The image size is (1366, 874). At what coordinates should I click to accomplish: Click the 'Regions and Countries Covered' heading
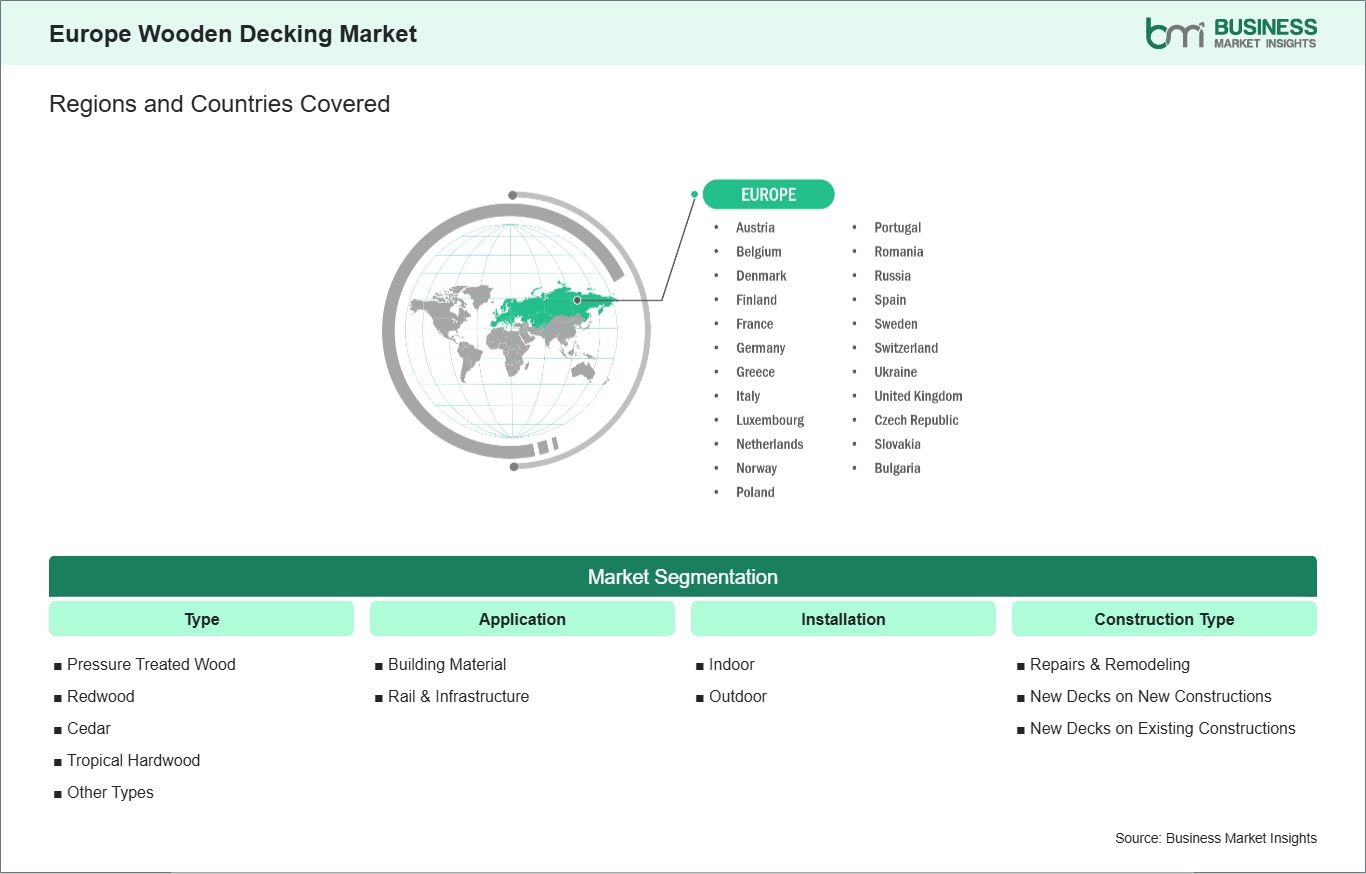(219, 104)
